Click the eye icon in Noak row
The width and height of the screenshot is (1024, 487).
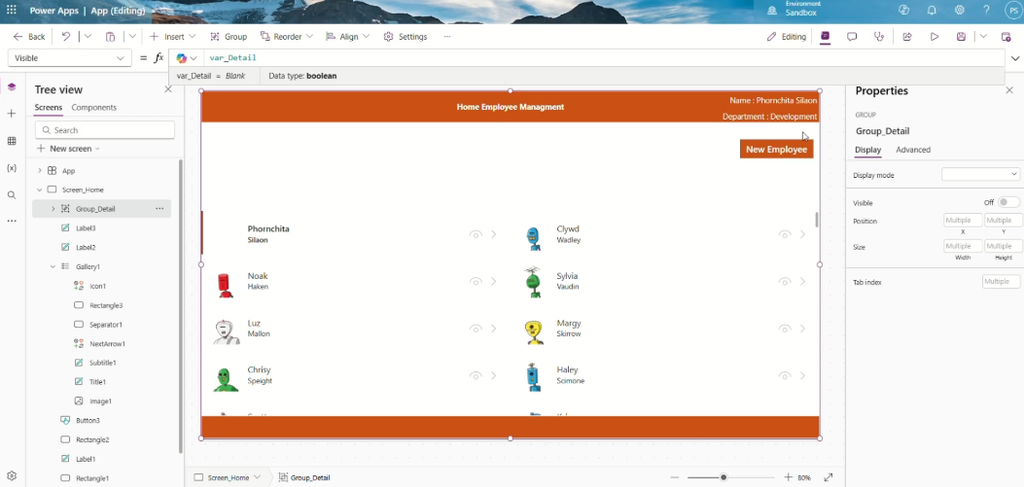[476, 281]
